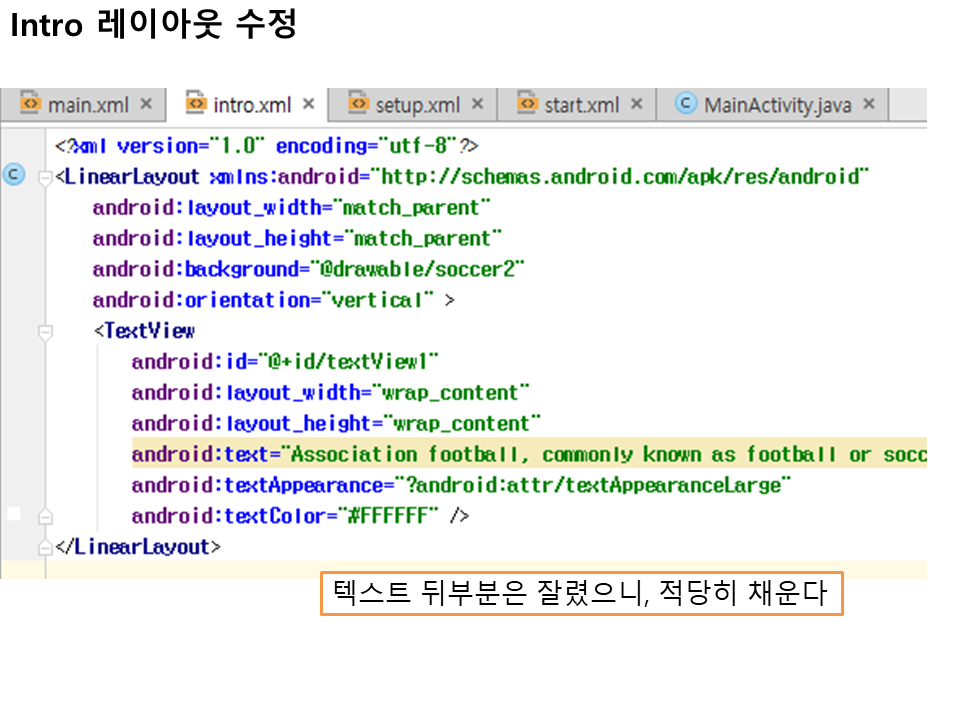Click the MainActivity.java class icon
The image size is (960, 720).
[x=685, y=104]
